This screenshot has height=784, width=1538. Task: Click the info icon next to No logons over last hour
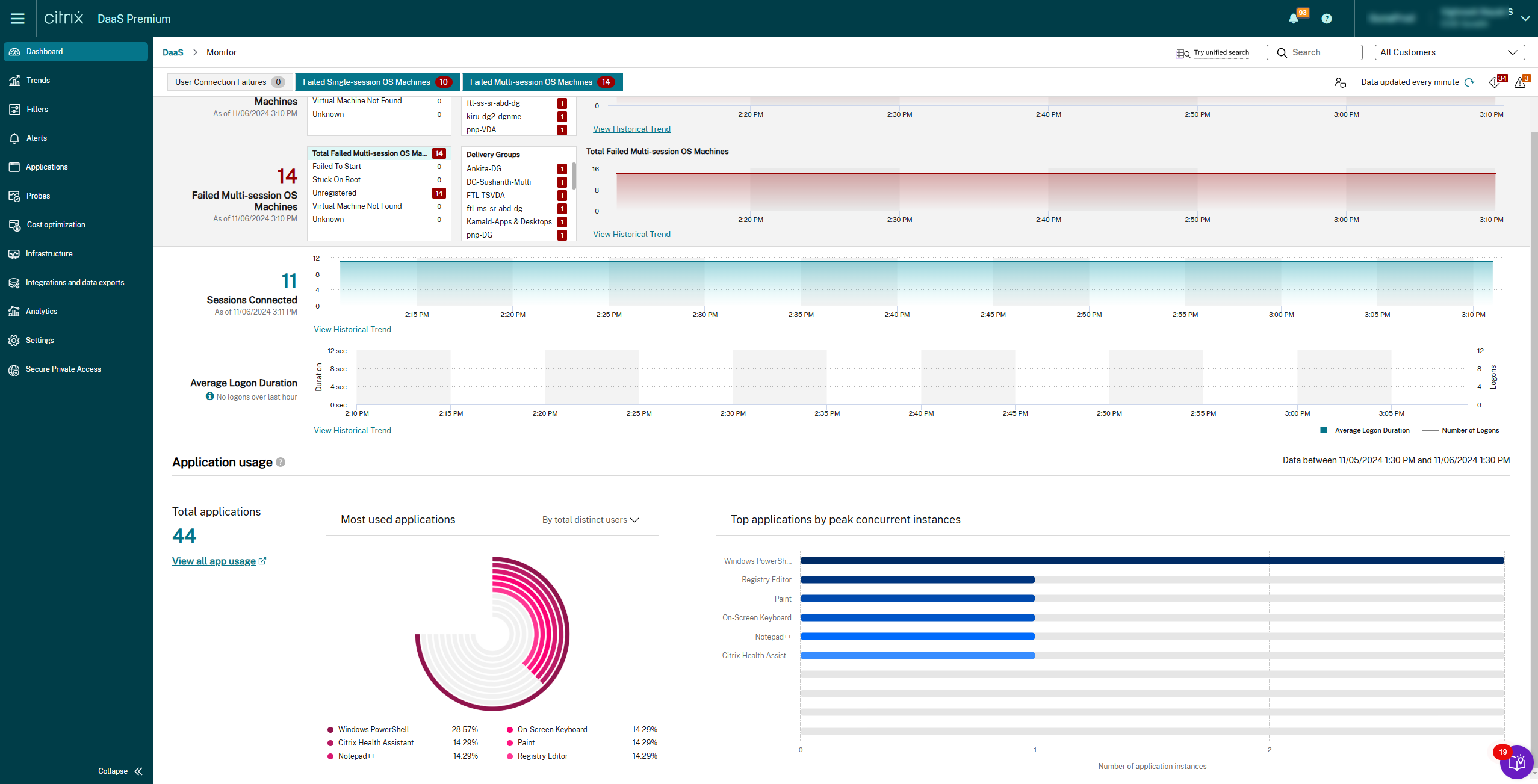click(209, 396)
